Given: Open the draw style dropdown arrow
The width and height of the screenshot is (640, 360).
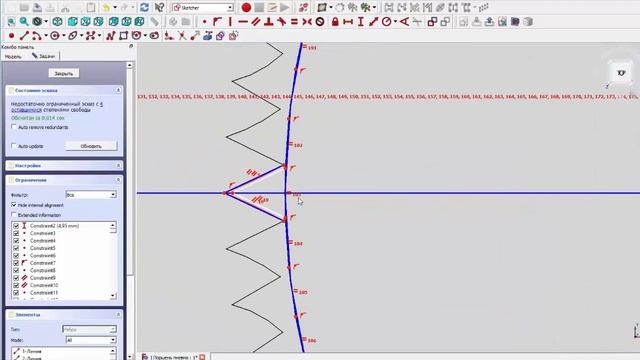Looking at the screenshot, I should (46, 22).
